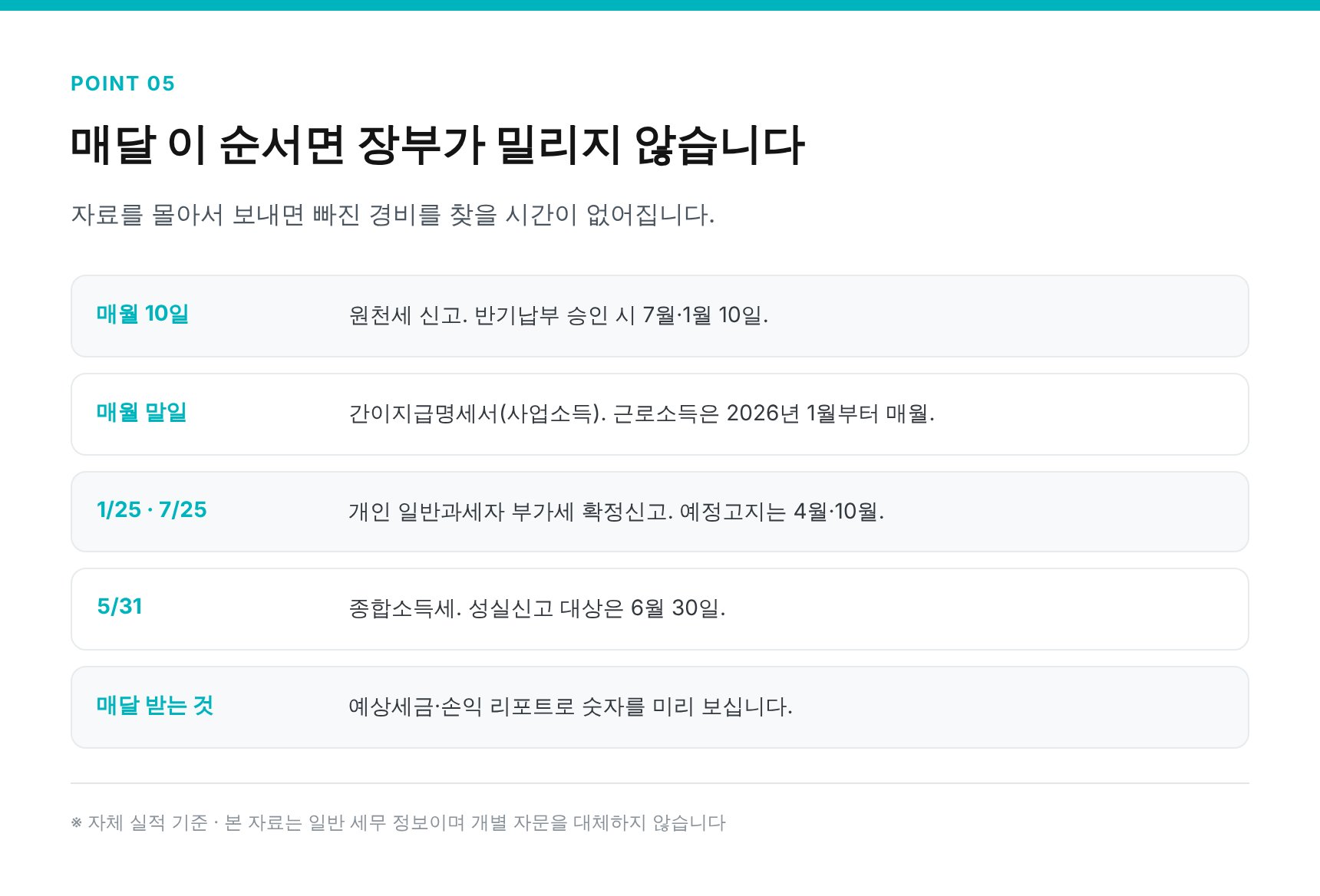Viewport: 1320px width, 896px height.
Task: Select the '개인 일반과세자 부가세 확정신고' description
Action: (x=616, y=512)
